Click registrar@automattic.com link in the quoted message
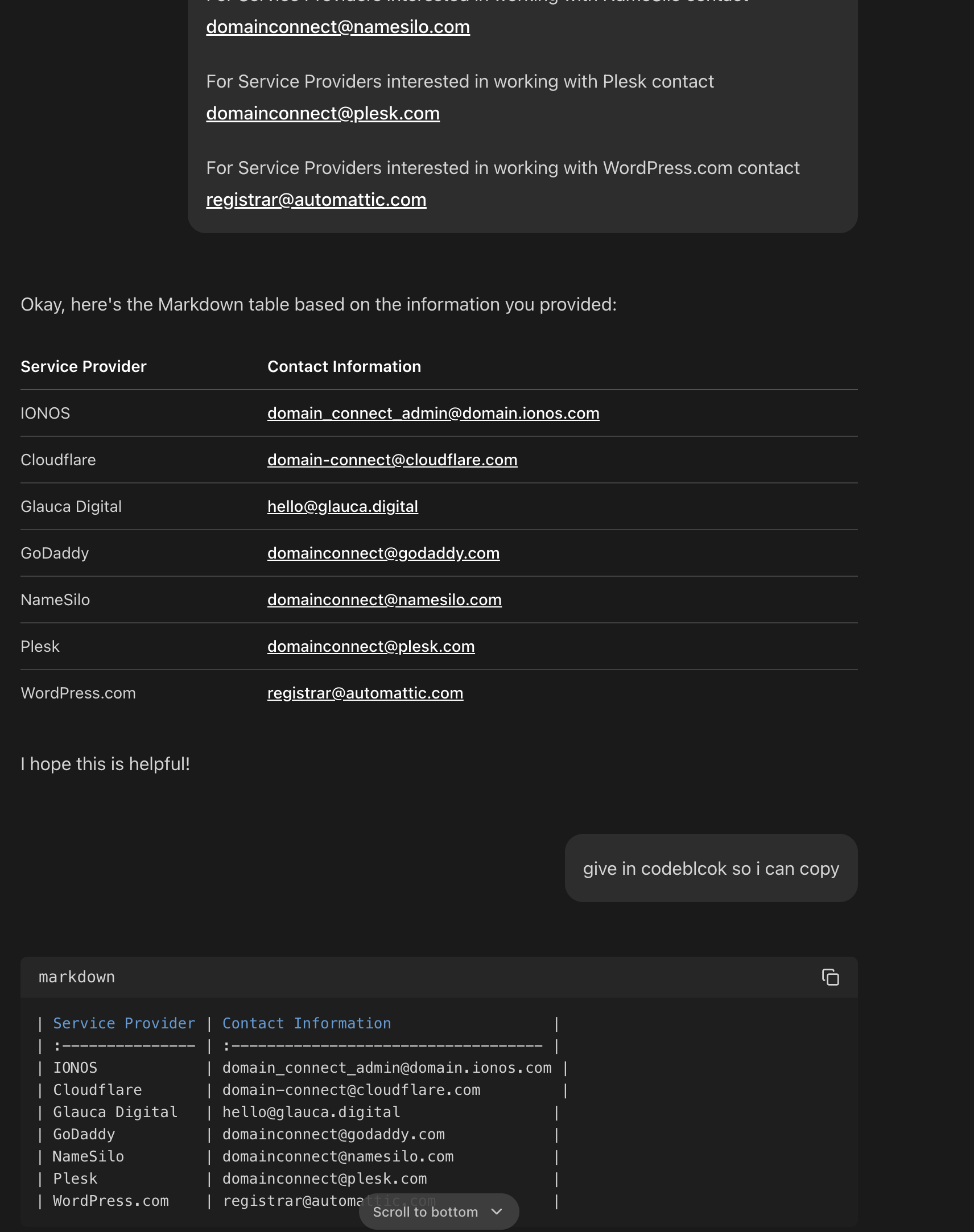Viewport: 974px width, 1232px height. pos(316,200)
